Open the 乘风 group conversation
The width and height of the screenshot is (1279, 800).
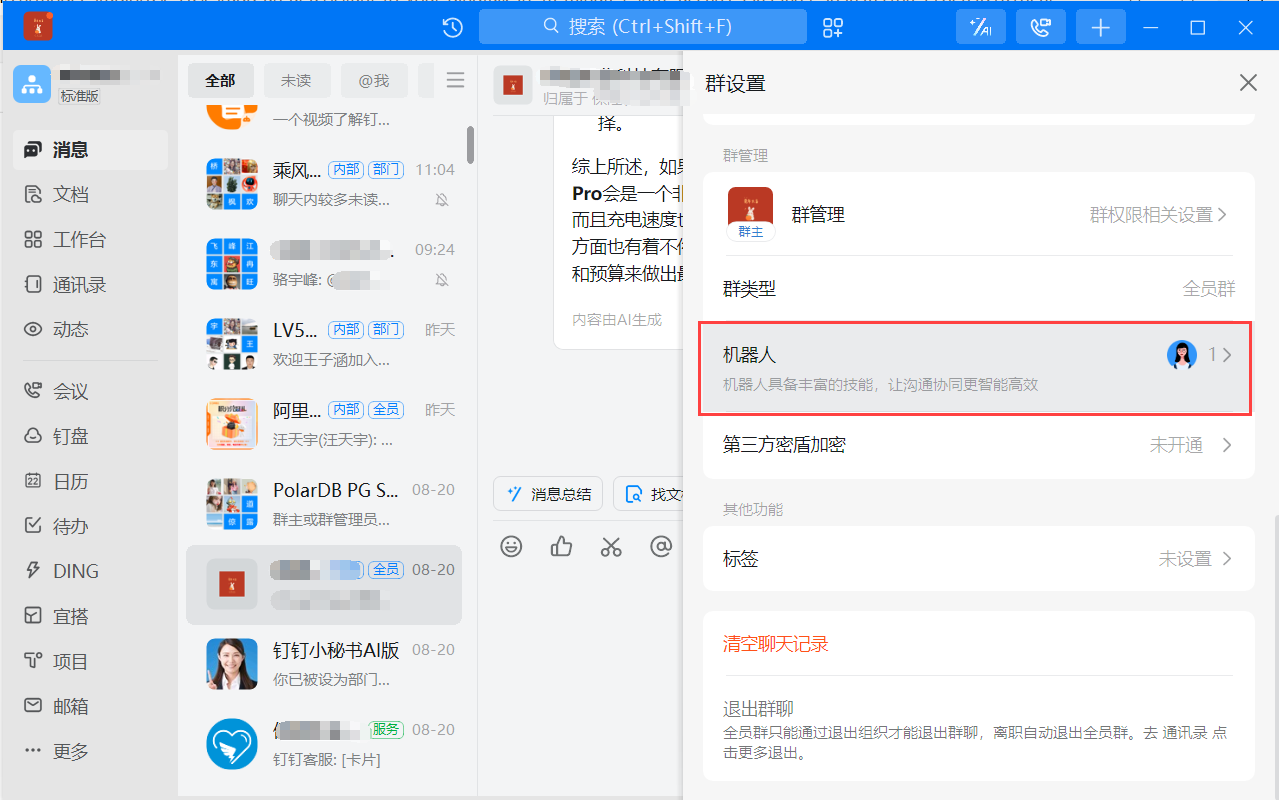[324, 184]
